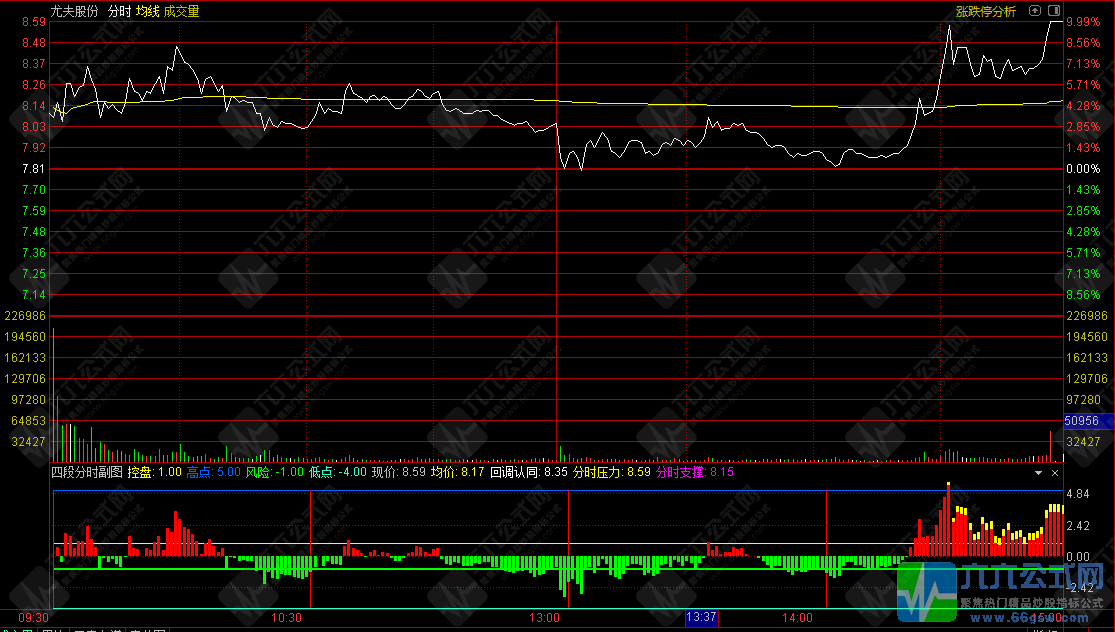1115x632 pixels.
Task: Click the 14:00 time label on axis
Action: pyautogui.click(x=797, y=618)
